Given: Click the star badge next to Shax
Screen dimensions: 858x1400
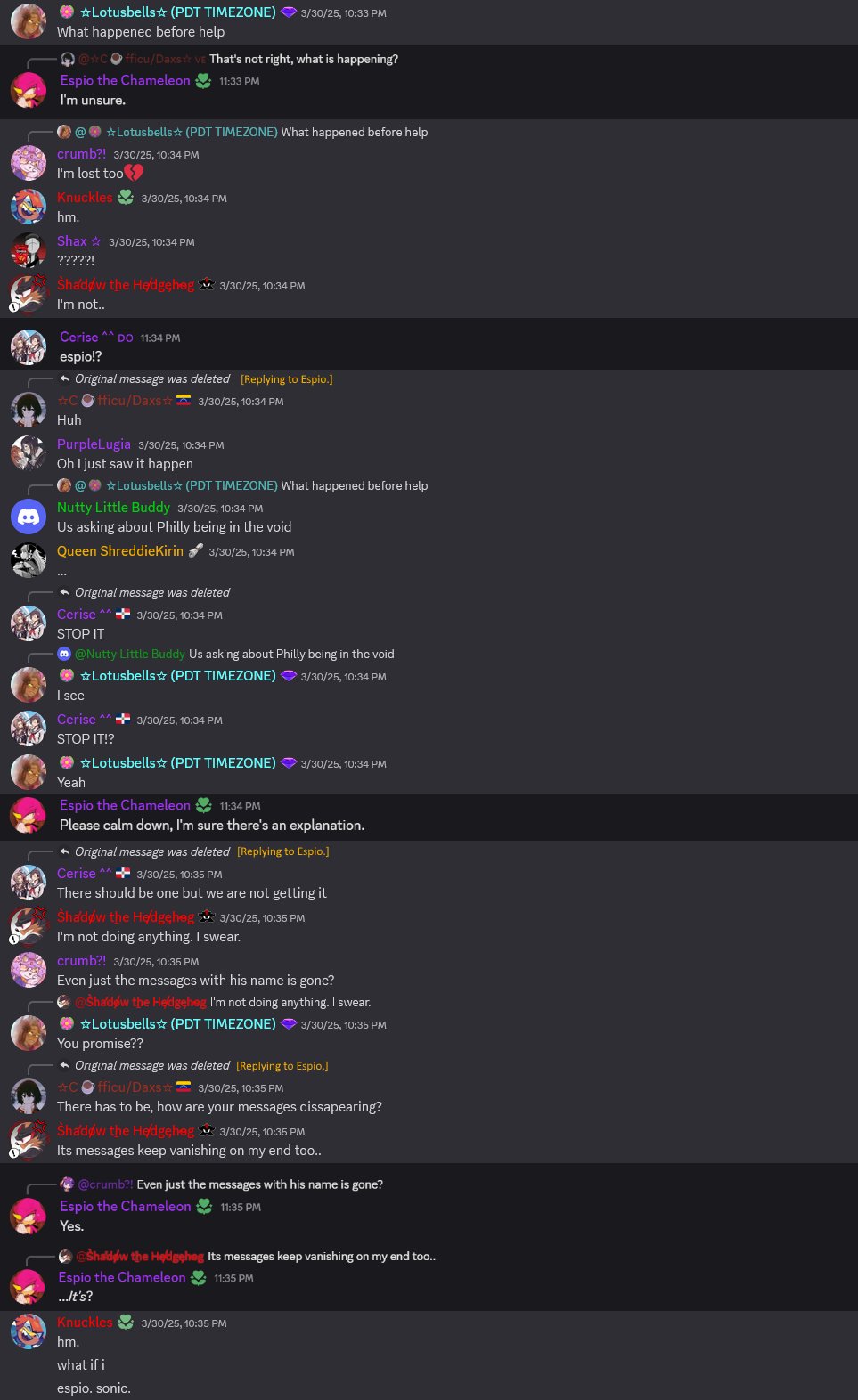Looking at the screenshot, I should point(96,241).
